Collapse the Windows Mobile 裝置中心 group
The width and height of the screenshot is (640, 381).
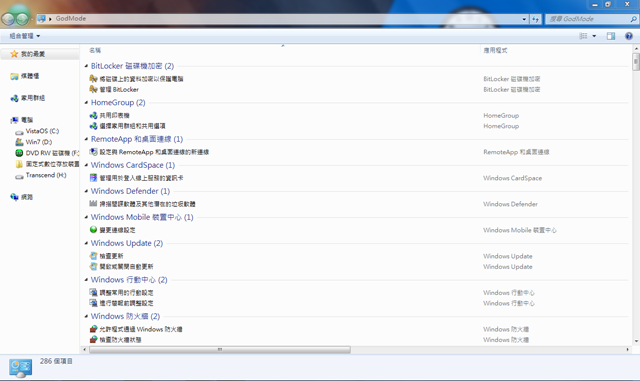[x=86, y=217]
